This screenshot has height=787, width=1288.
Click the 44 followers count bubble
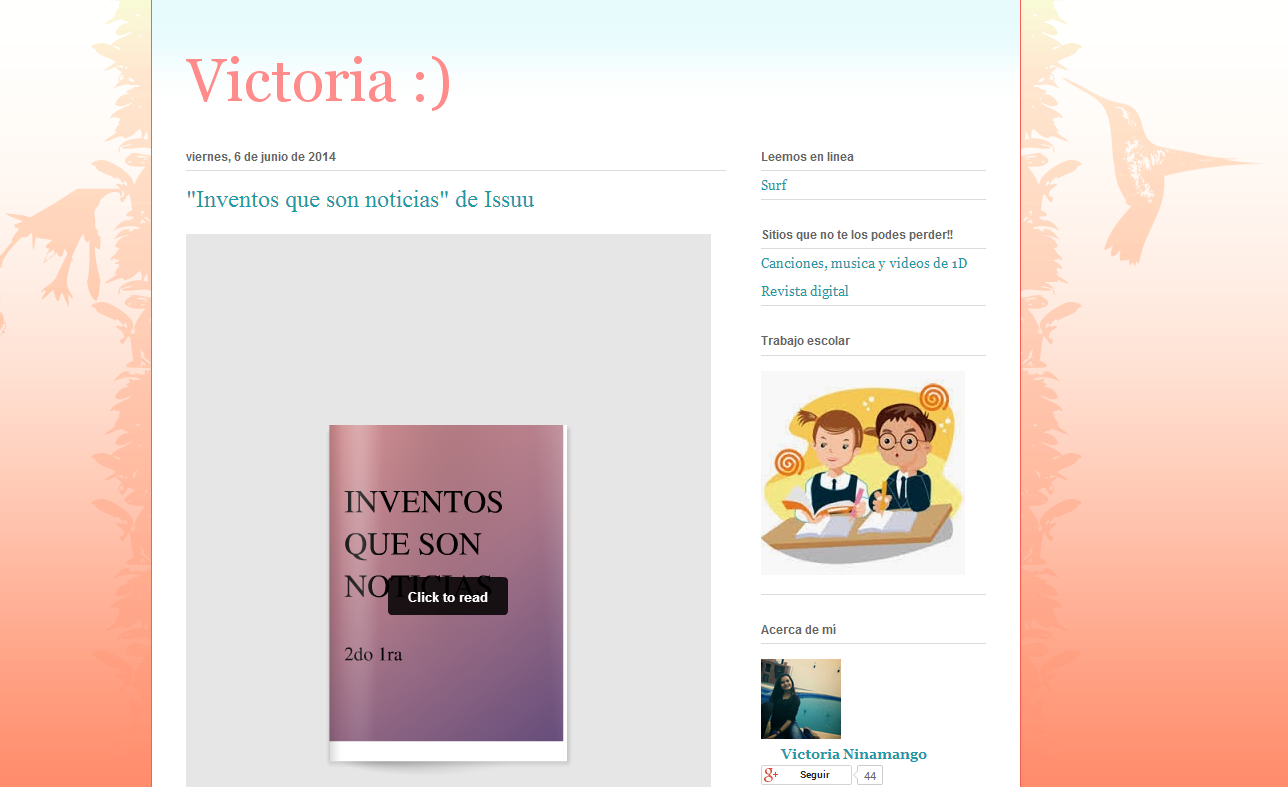tap(870, 776)
